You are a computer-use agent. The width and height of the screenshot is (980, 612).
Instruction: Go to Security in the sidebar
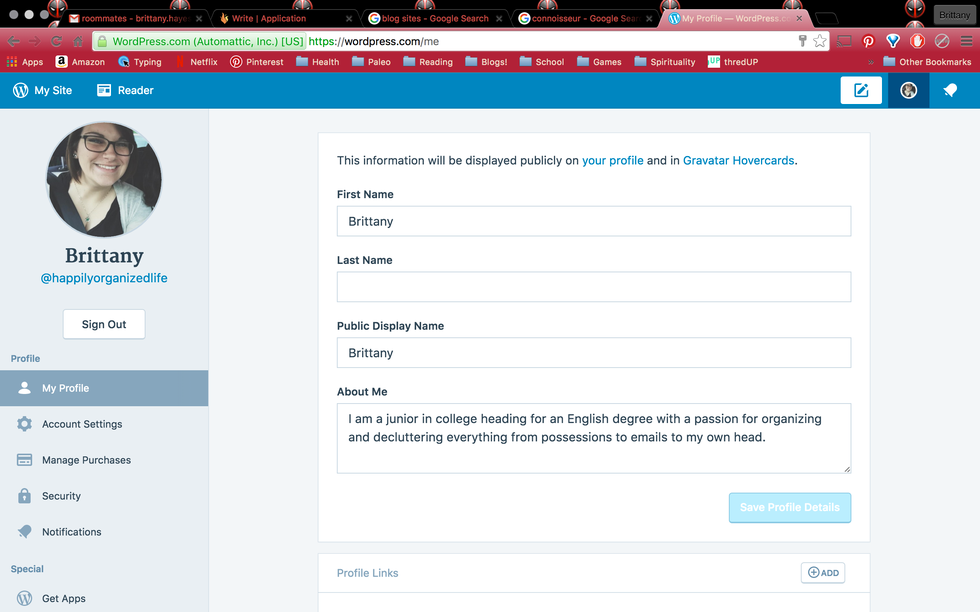pyautogui.click(x=61, y=496)
